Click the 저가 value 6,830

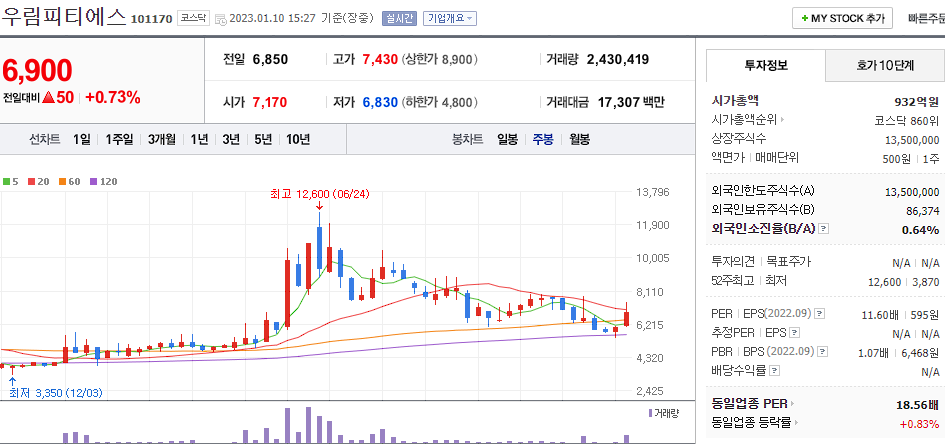[380, 102]
